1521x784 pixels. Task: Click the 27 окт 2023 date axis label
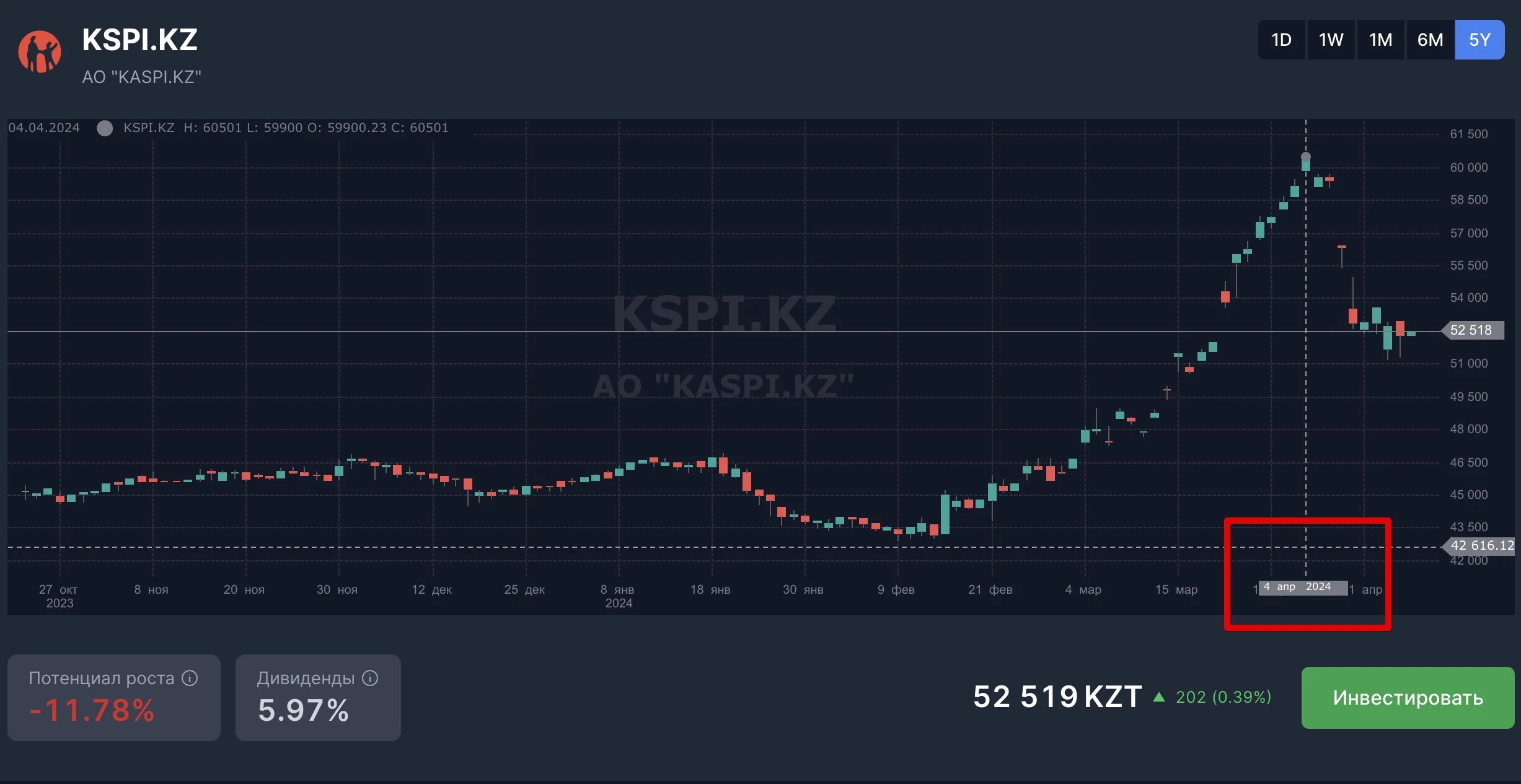click(59, 596)
